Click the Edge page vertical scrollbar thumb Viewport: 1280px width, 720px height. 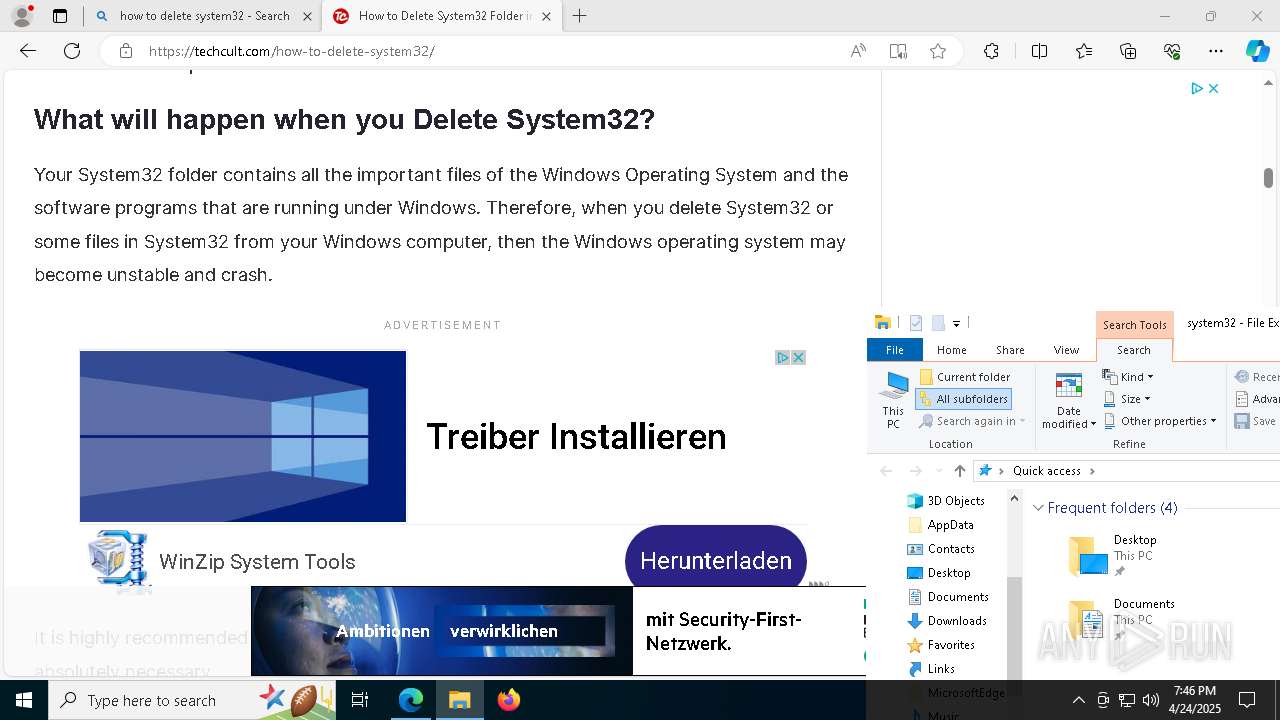[1268, 178]
